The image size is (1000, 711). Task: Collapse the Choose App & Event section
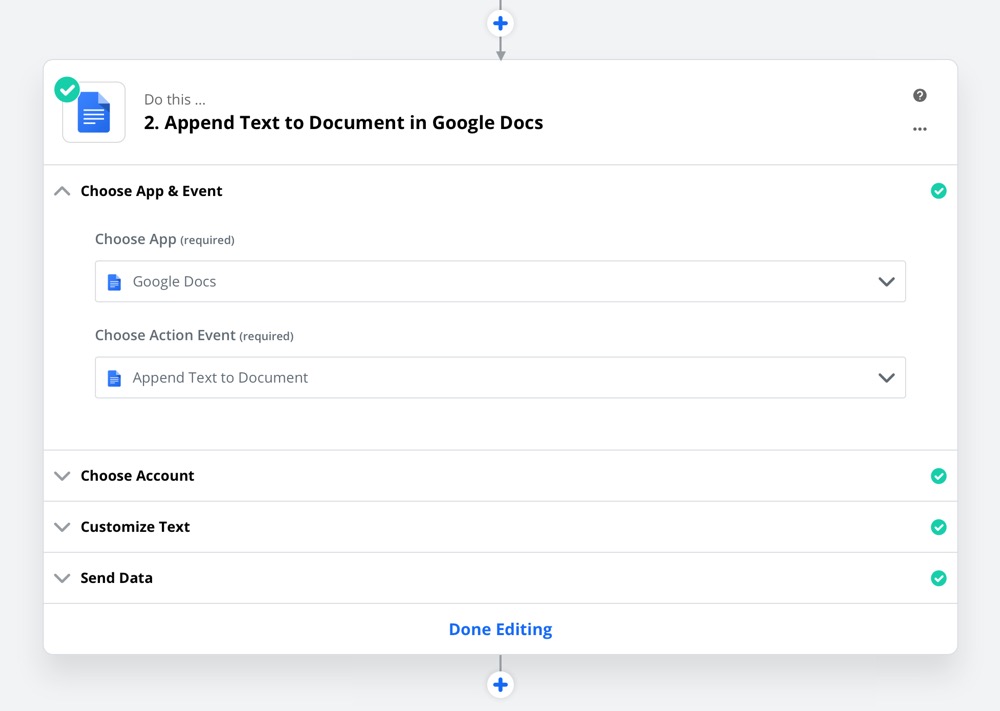[x=62, y=191]
